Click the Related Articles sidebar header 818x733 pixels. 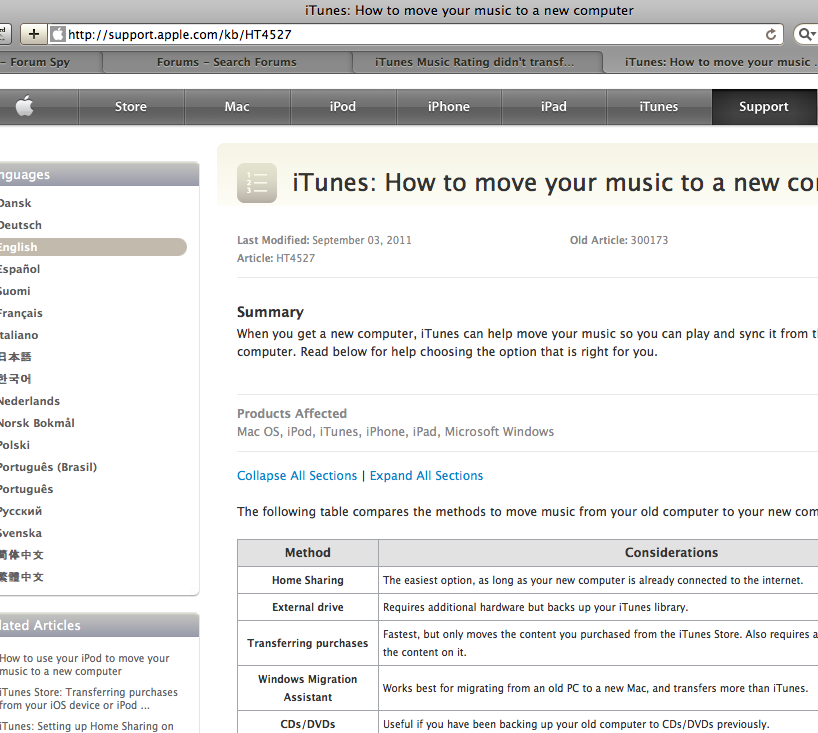point(99,625)
